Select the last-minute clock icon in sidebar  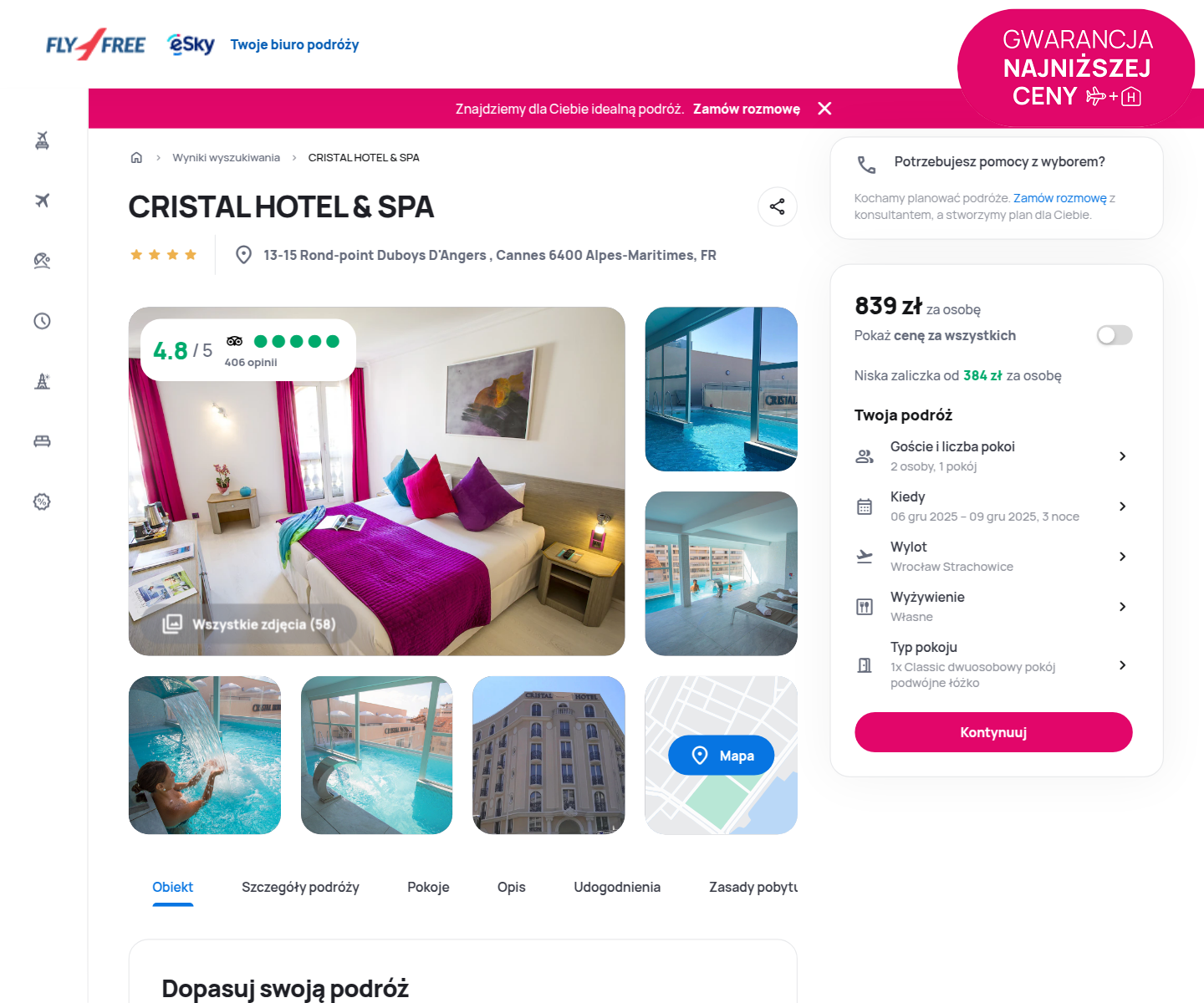(42, 321)
